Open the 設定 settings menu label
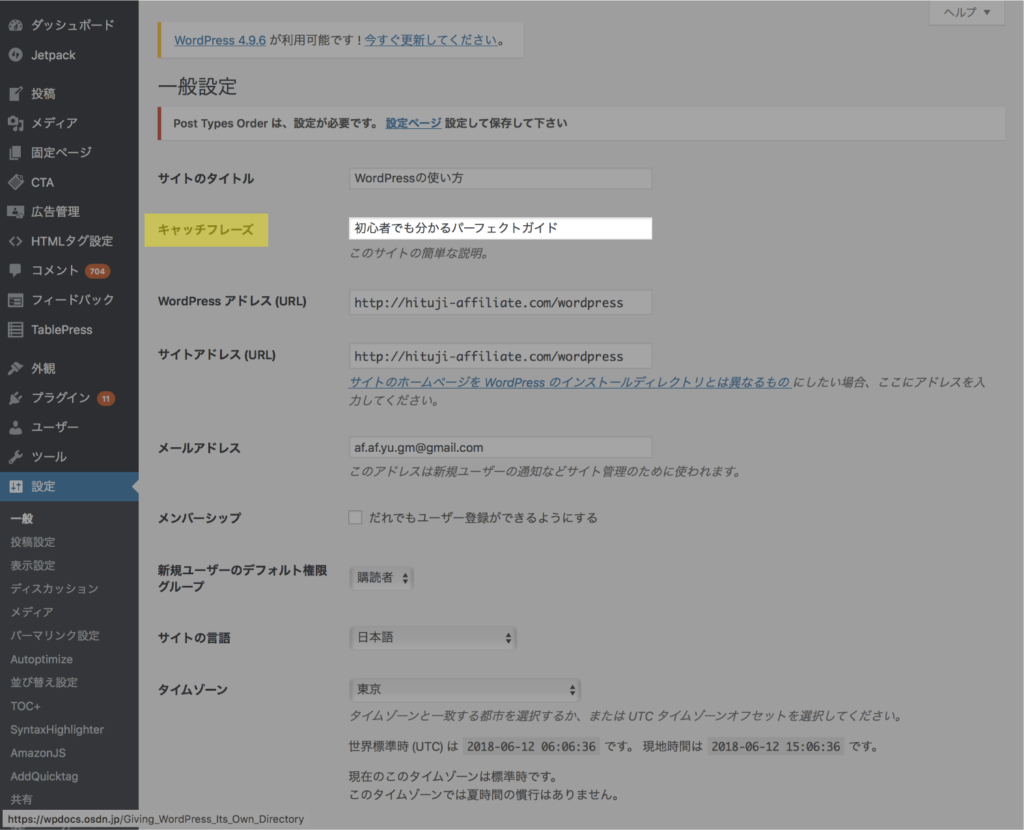1024x830 pixels. (x=43, y=487)
